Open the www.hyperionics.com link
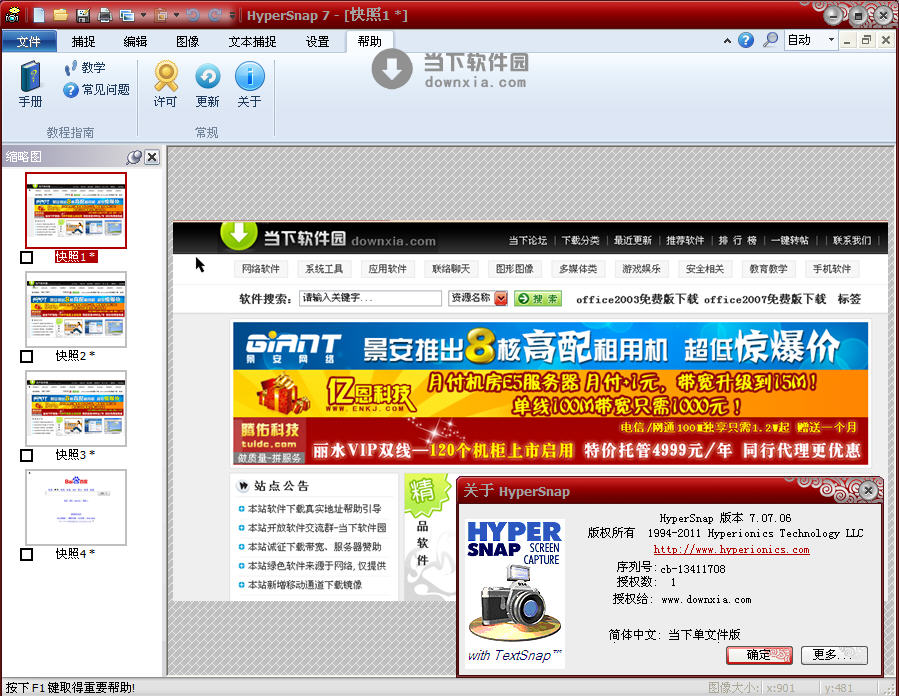This screenshot has width=899, height=696. (731, 549)
